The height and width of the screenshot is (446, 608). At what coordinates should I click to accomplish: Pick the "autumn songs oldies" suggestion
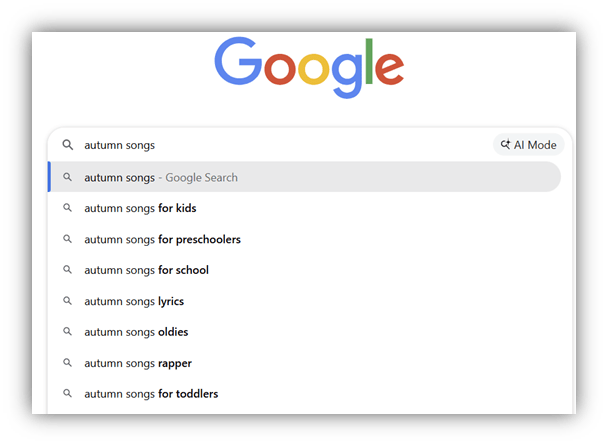pos(136,332)
